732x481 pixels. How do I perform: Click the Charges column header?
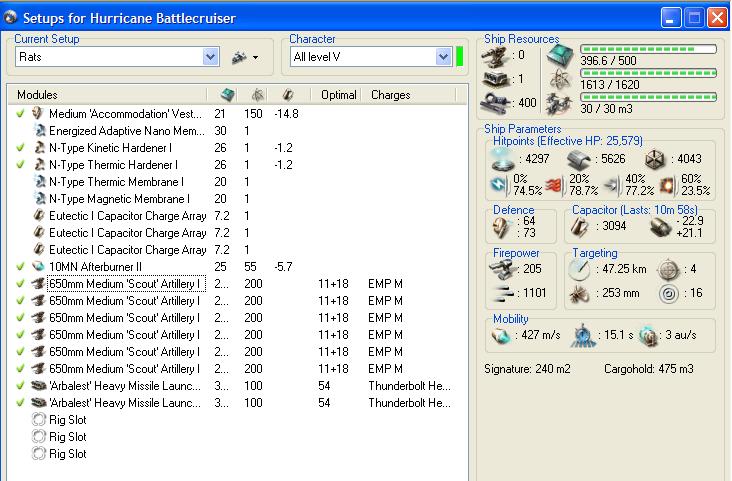coord(389,95)
